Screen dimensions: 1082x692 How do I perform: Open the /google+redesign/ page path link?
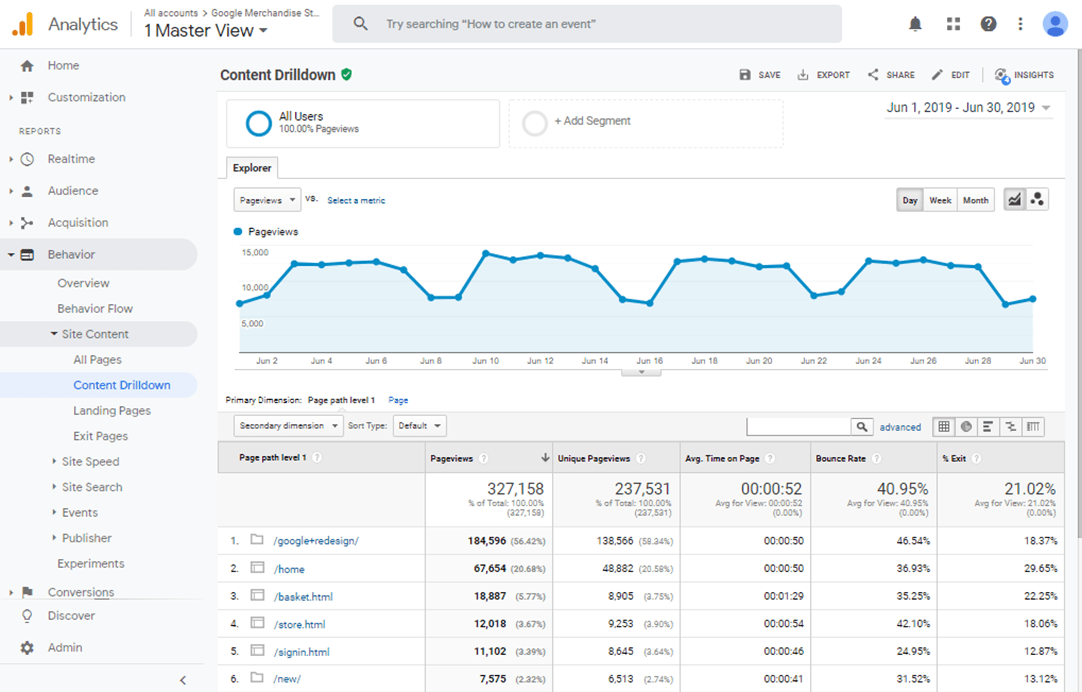[316, 541]
